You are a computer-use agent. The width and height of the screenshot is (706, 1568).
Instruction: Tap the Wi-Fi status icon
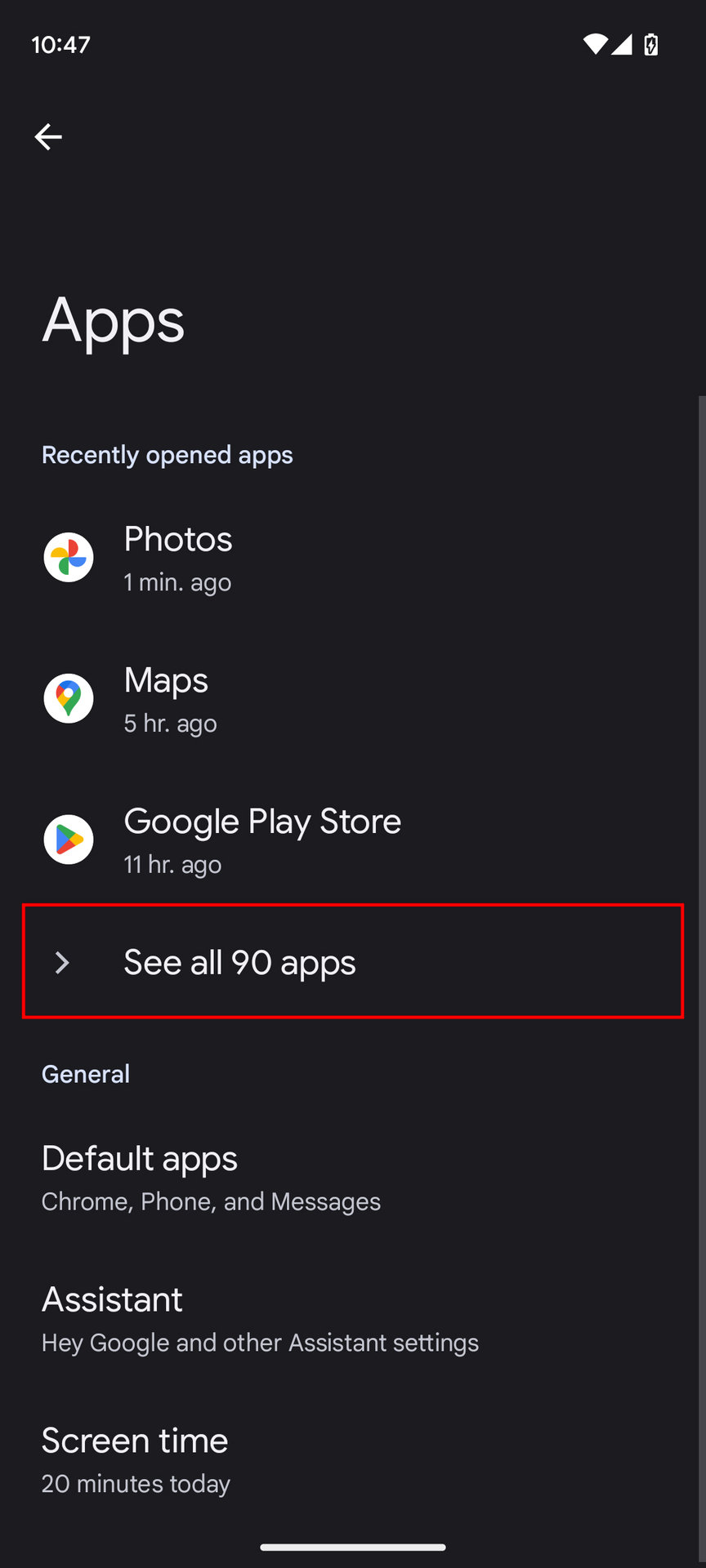pos(595,44)
